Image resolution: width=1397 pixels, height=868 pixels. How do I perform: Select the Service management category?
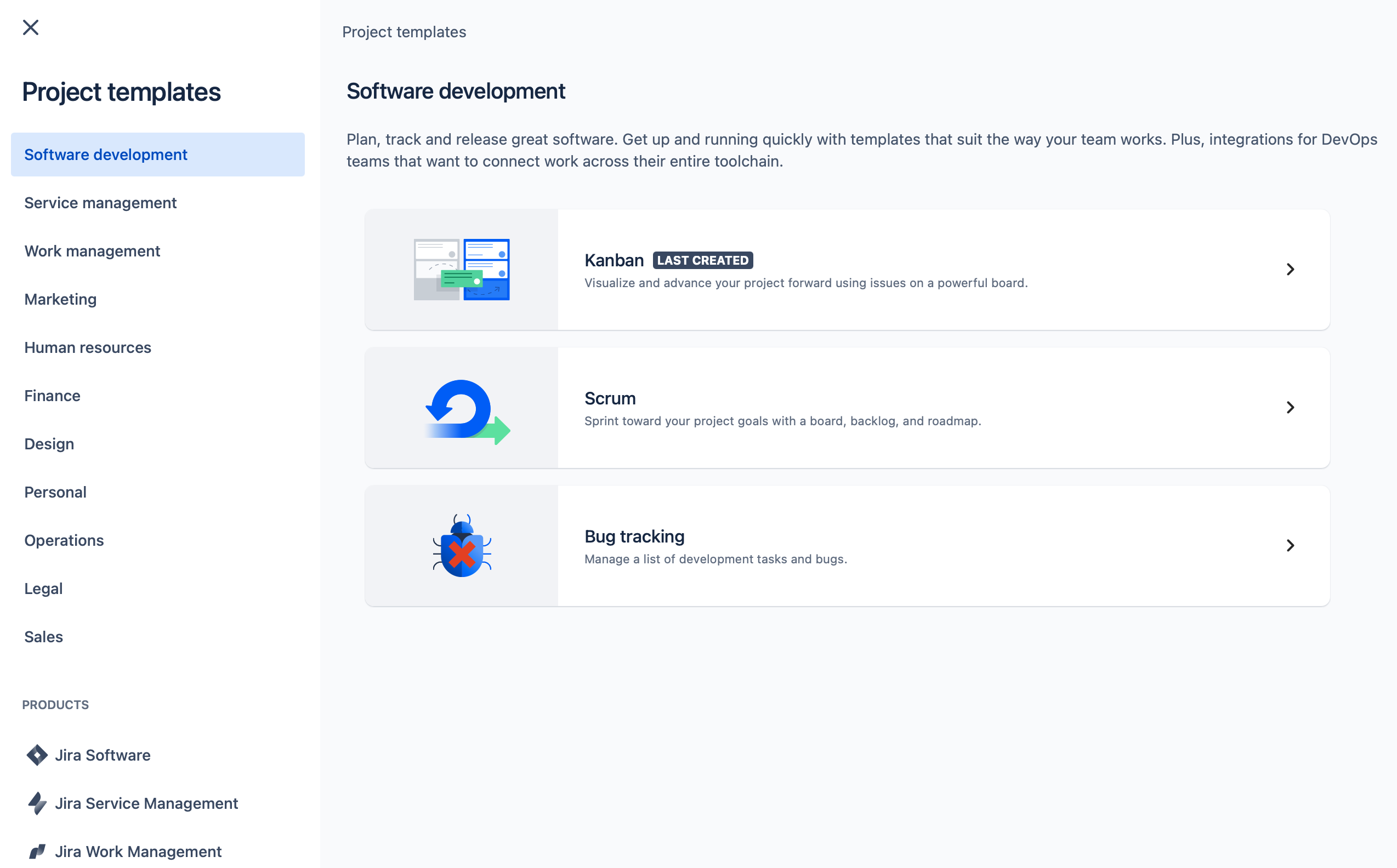point(157,203)
